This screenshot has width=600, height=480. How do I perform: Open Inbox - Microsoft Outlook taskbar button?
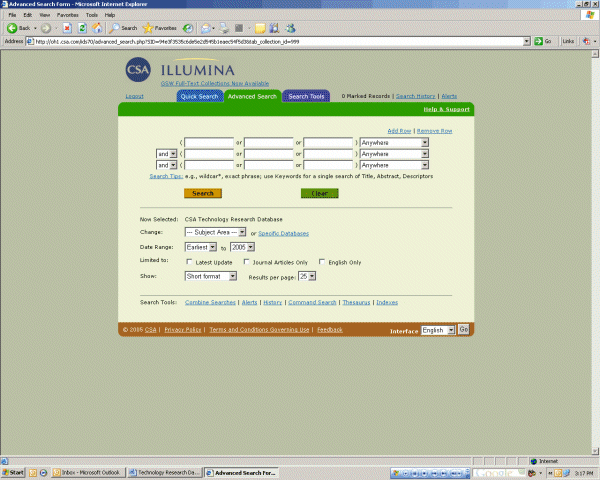(88, 472)
